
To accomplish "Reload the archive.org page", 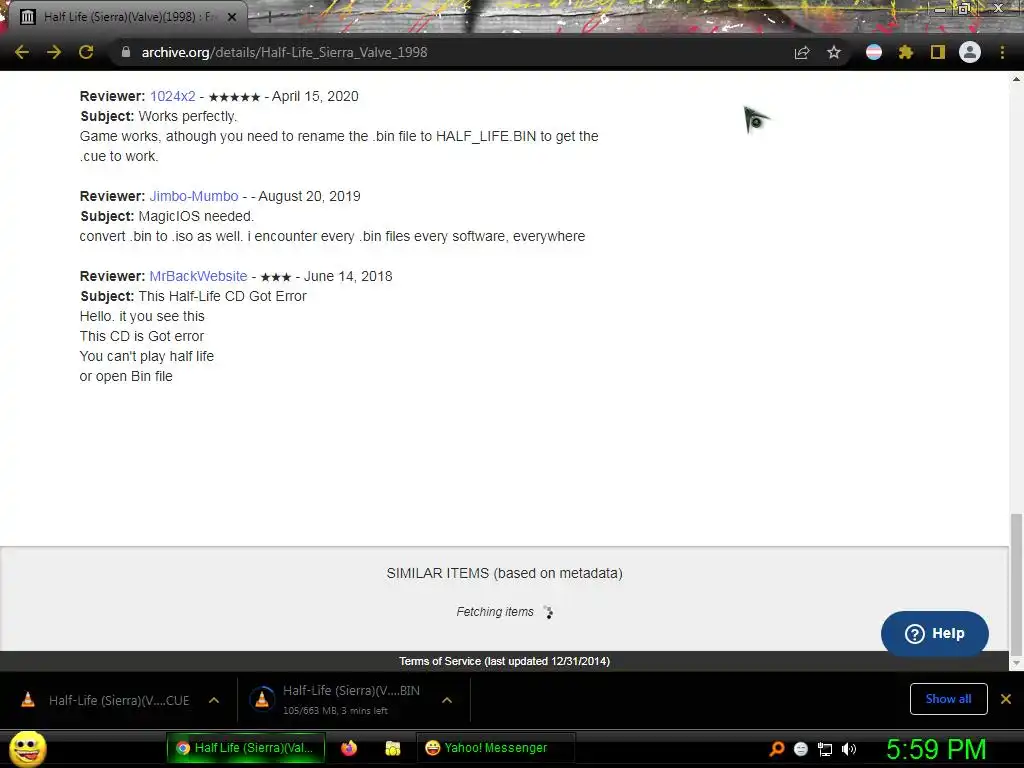I will pyautogui.click(x=86, y=52).
